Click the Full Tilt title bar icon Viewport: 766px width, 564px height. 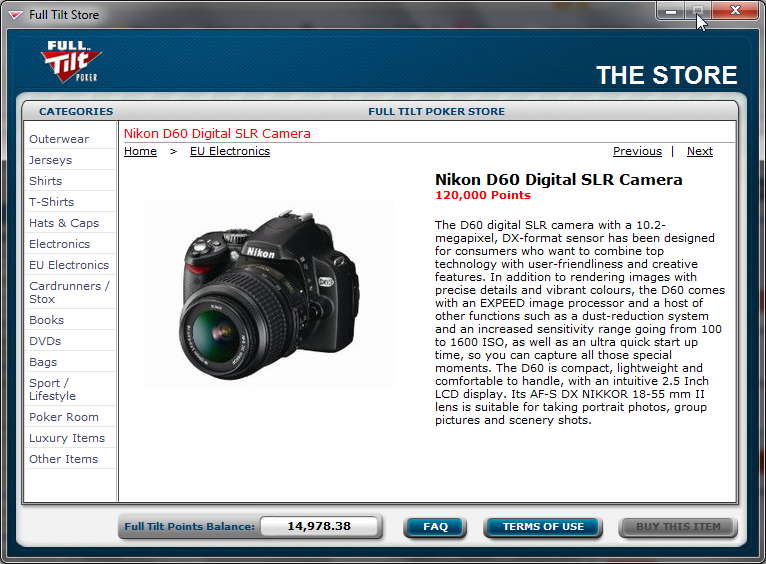15,15
